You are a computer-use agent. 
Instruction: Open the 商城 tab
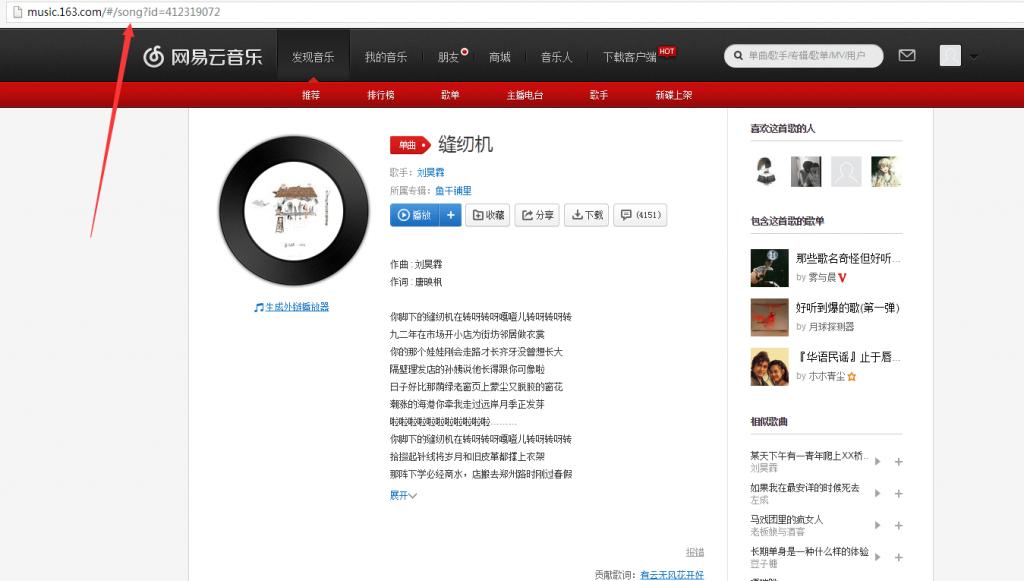coord(500,57)
